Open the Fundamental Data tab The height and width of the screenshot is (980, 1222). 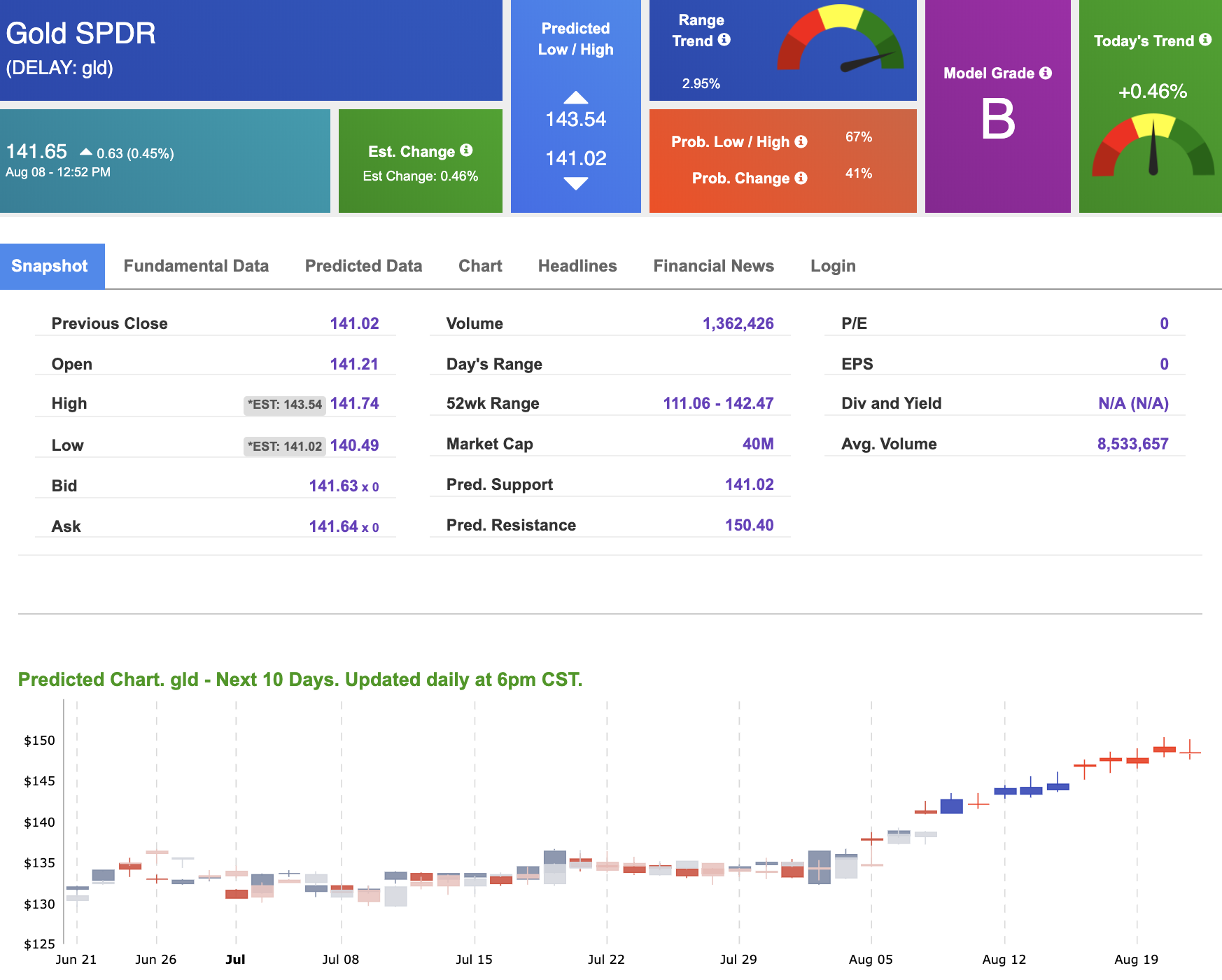pyautogui.click(x=196, y=266)
